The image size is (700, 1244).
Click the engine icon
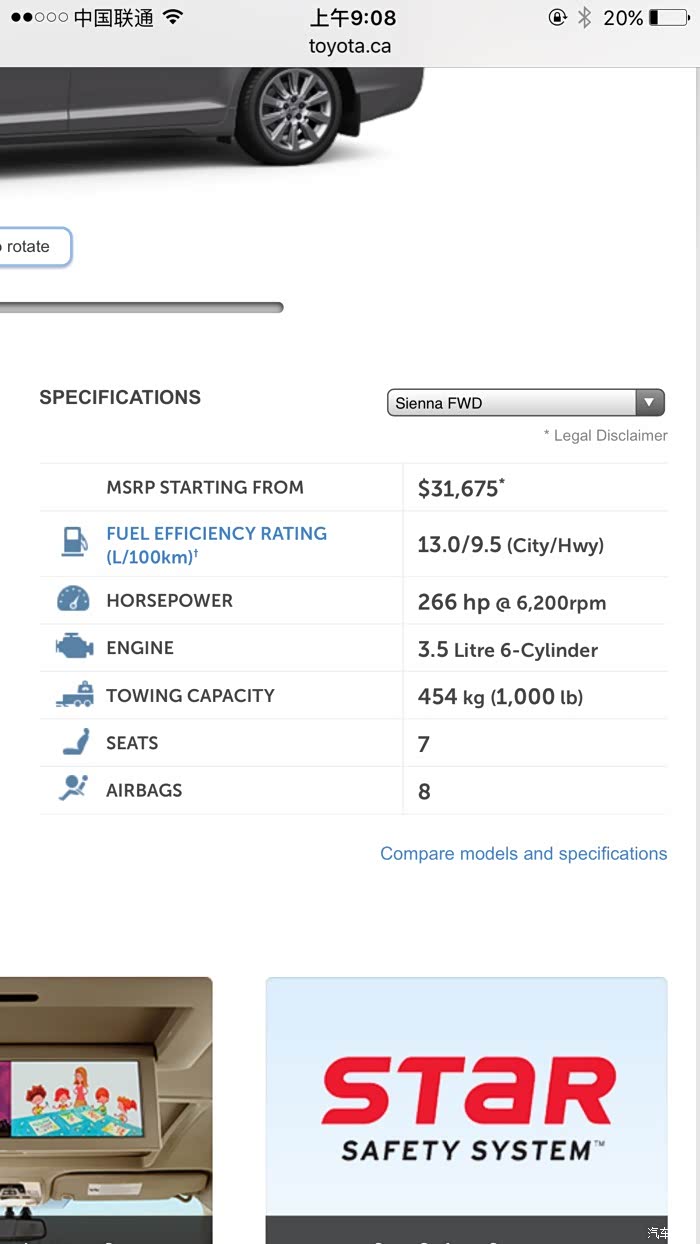click(x=74, y=648)
